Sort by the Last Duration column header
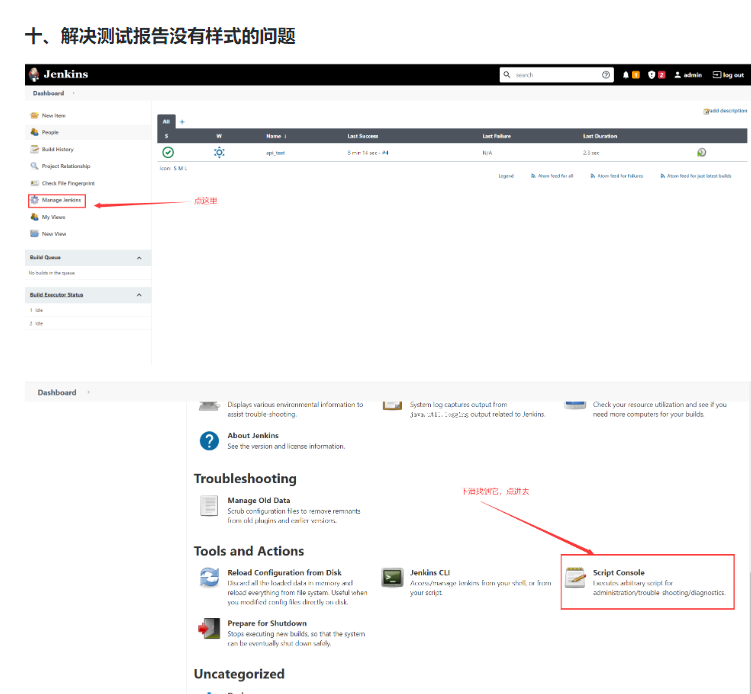751x694 pixels. (600, 137)
